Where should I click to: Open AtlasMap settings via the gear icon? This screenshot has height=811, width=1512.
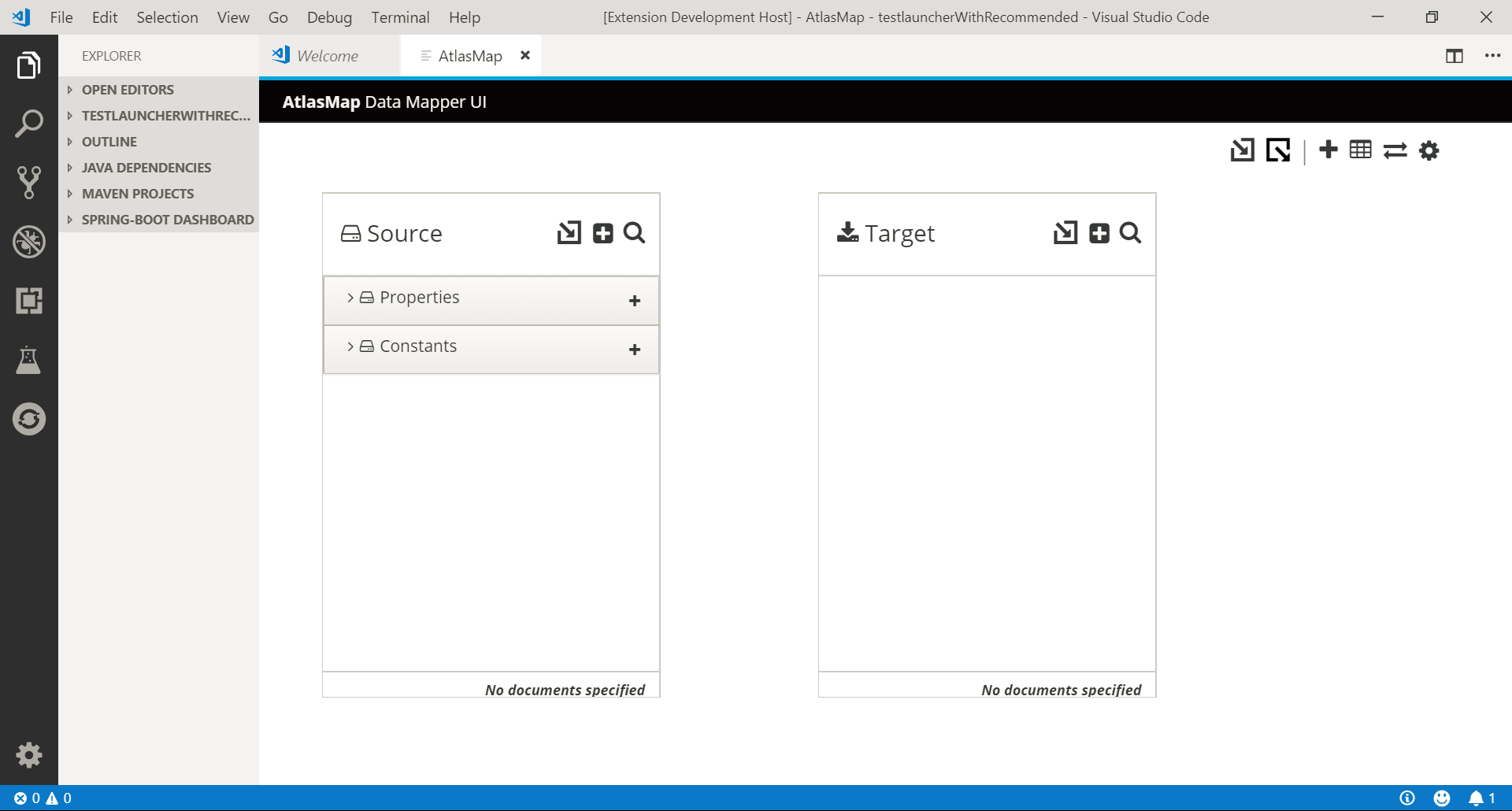point(1429,150)
